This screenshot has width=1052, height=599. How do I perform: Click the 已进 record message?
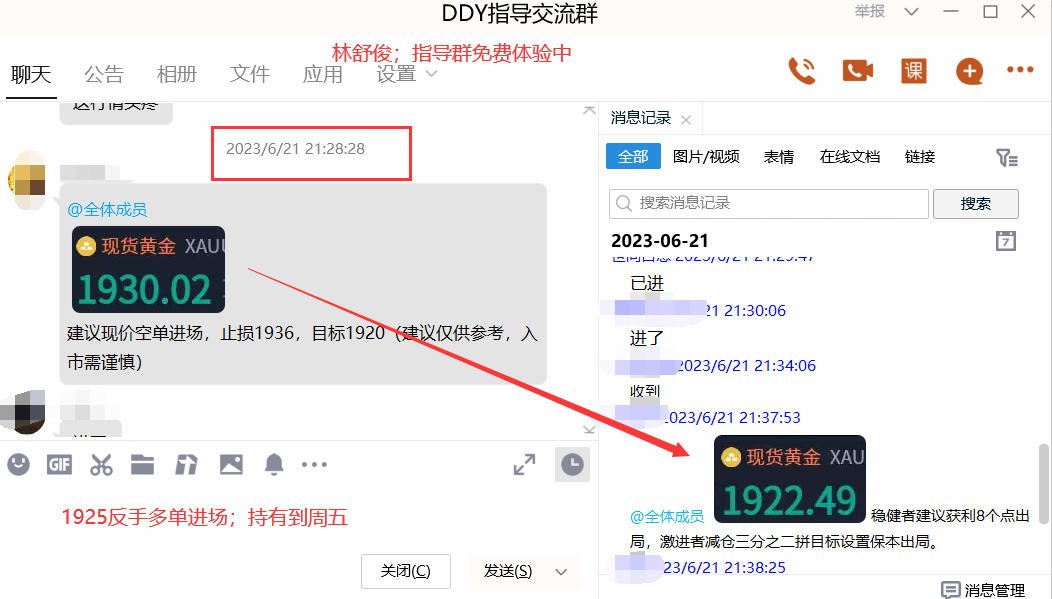point(647,283)
